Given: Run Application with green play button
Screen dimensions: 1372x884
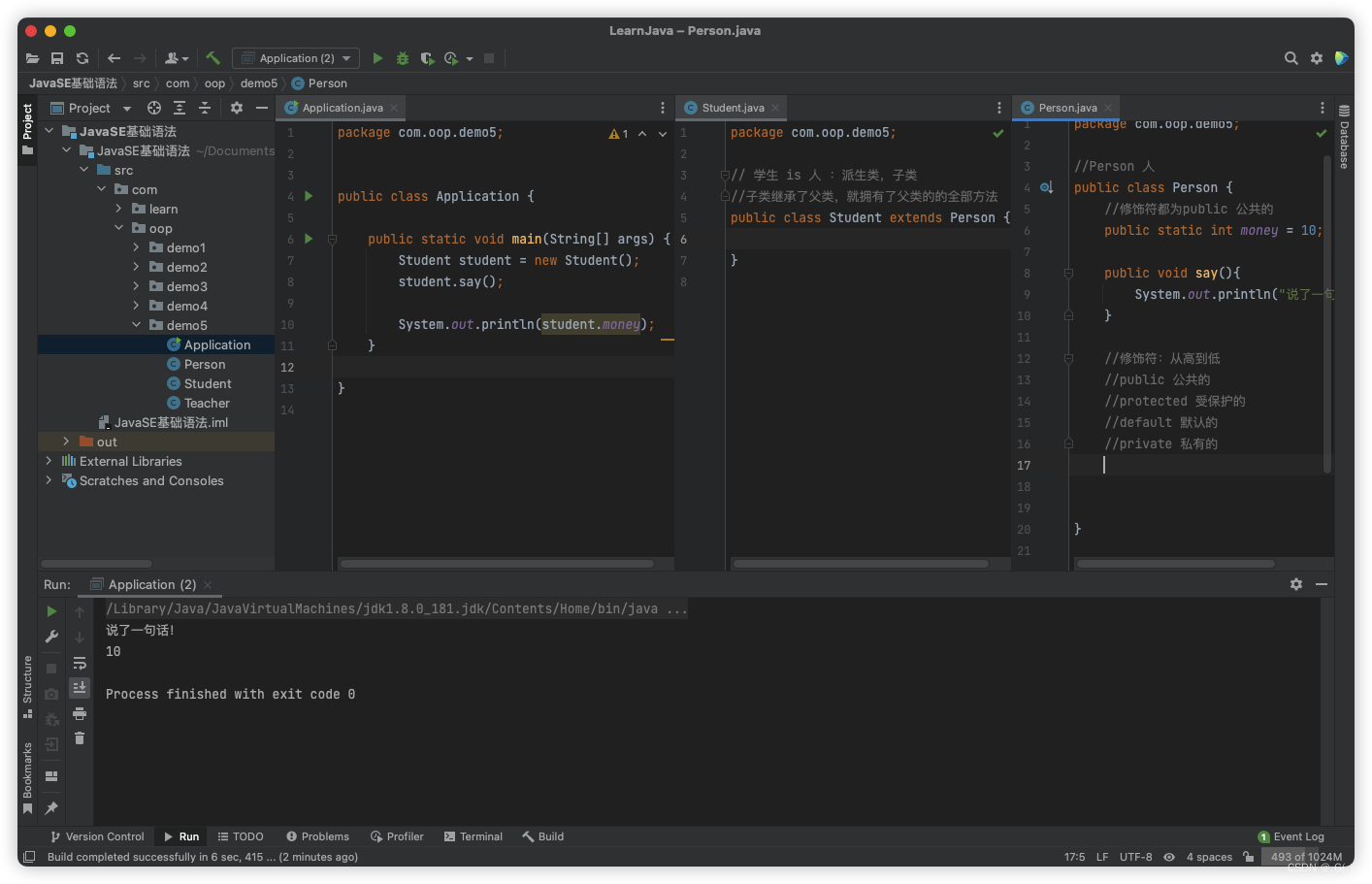Looking at the screenshot, I should tap(377, 58).
